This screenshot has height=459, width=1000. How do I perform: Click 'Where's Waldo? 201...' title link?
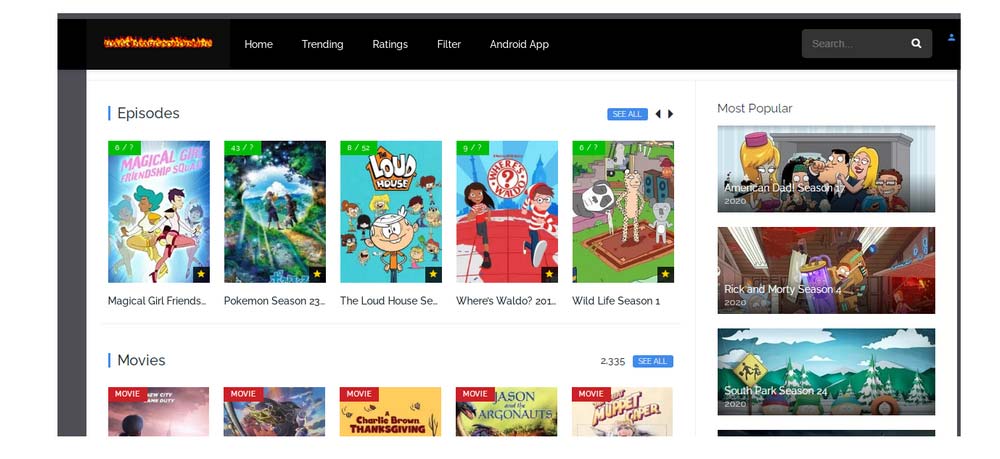point(506,301)
